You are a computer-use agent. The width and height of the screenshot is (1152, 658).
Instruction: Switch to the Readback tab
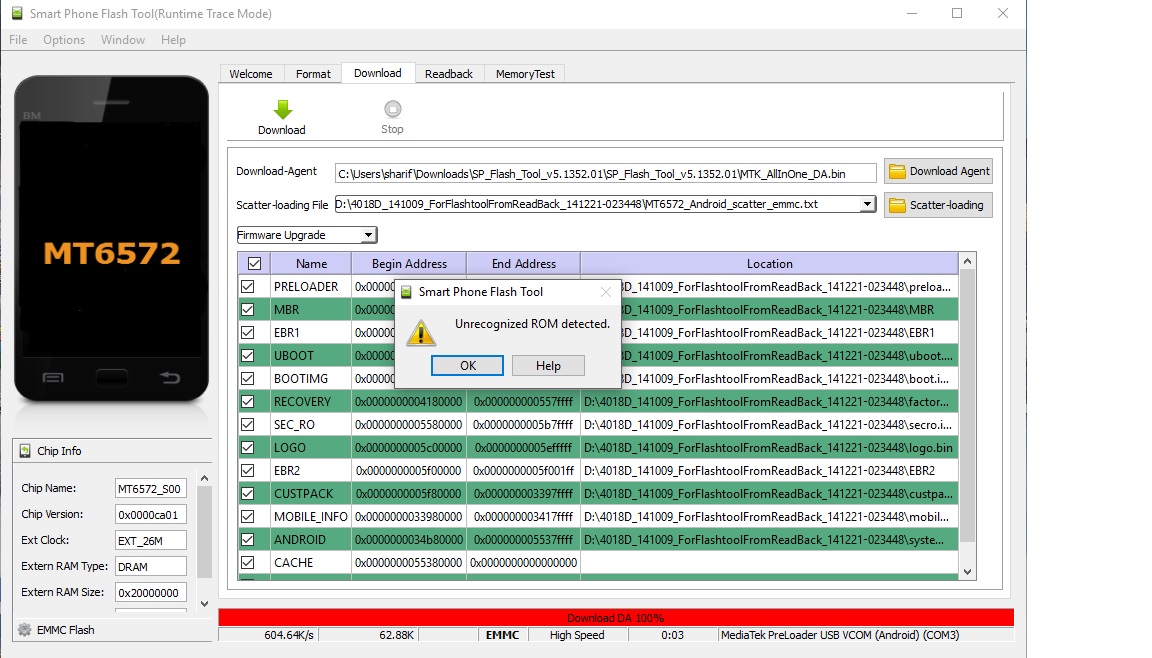[448, 74]
